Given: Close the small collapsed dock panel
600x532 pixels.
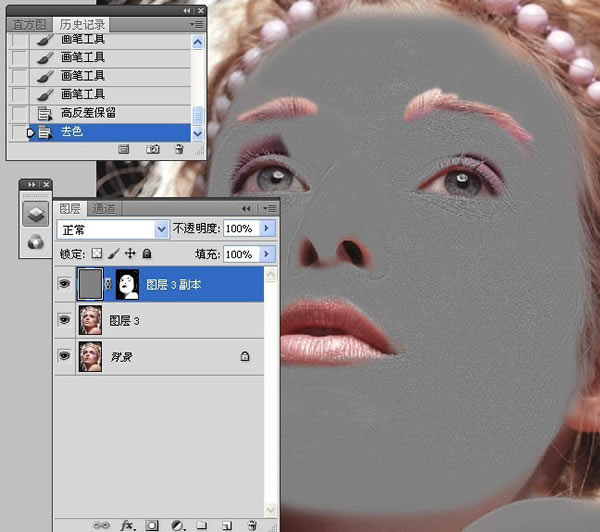Looking at the screenshot, I should coord(46,184).
